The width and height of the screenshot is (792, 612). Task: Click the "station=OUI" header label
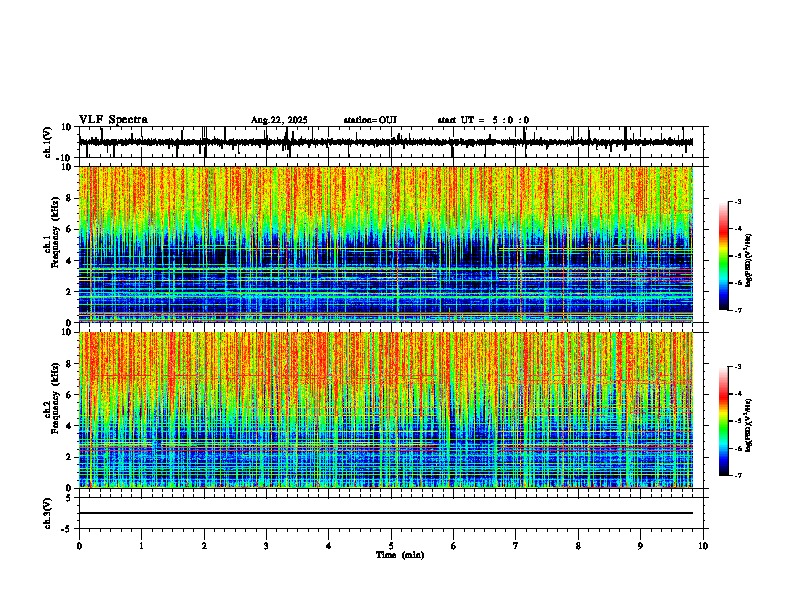tap(370, 120)
